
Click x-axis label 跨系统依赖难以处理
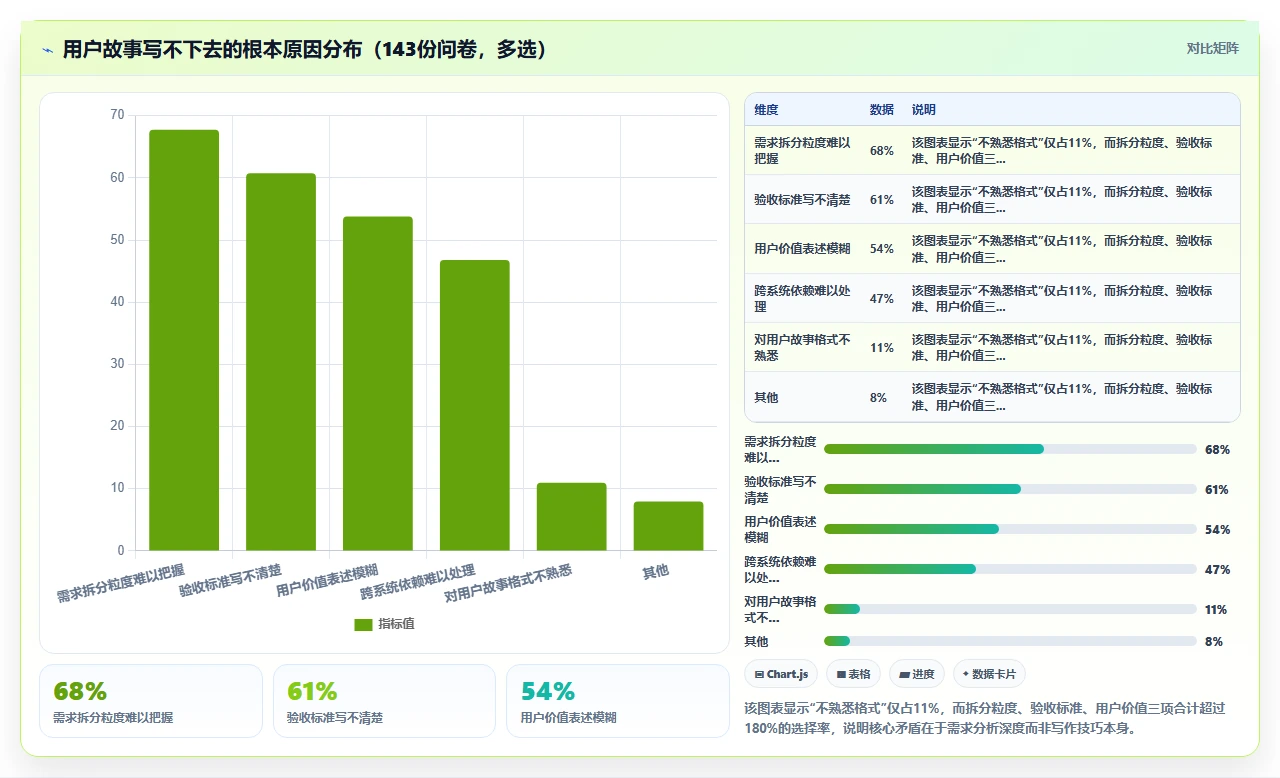[418, 582]
